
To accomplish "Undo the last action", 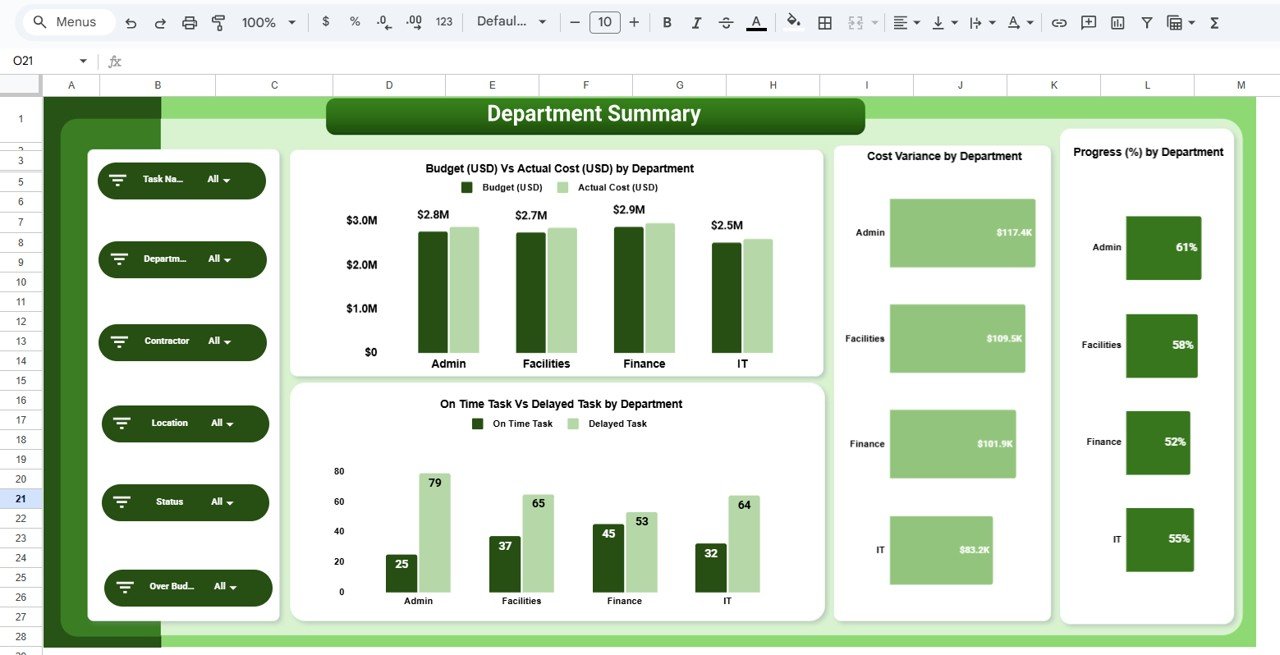I will click(131, 21).
